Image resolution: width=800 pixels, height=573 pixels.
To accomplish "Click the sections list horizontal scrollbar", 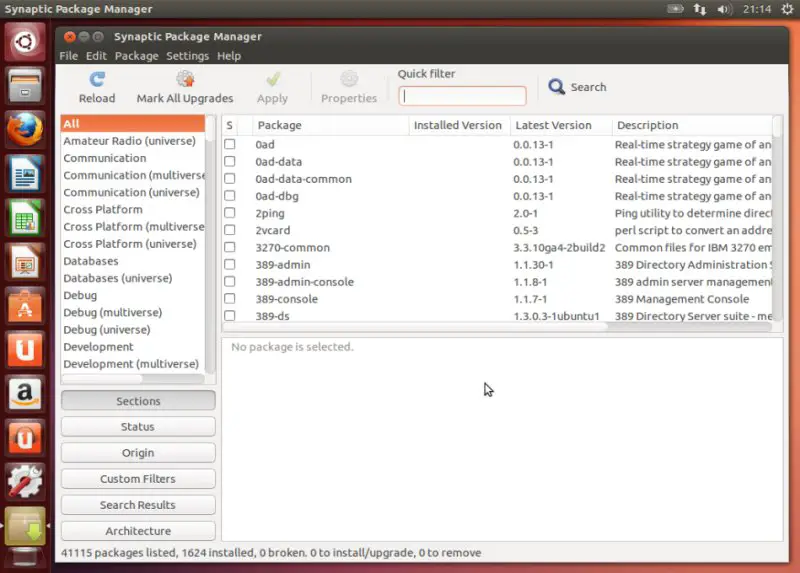I will [133, 379].
